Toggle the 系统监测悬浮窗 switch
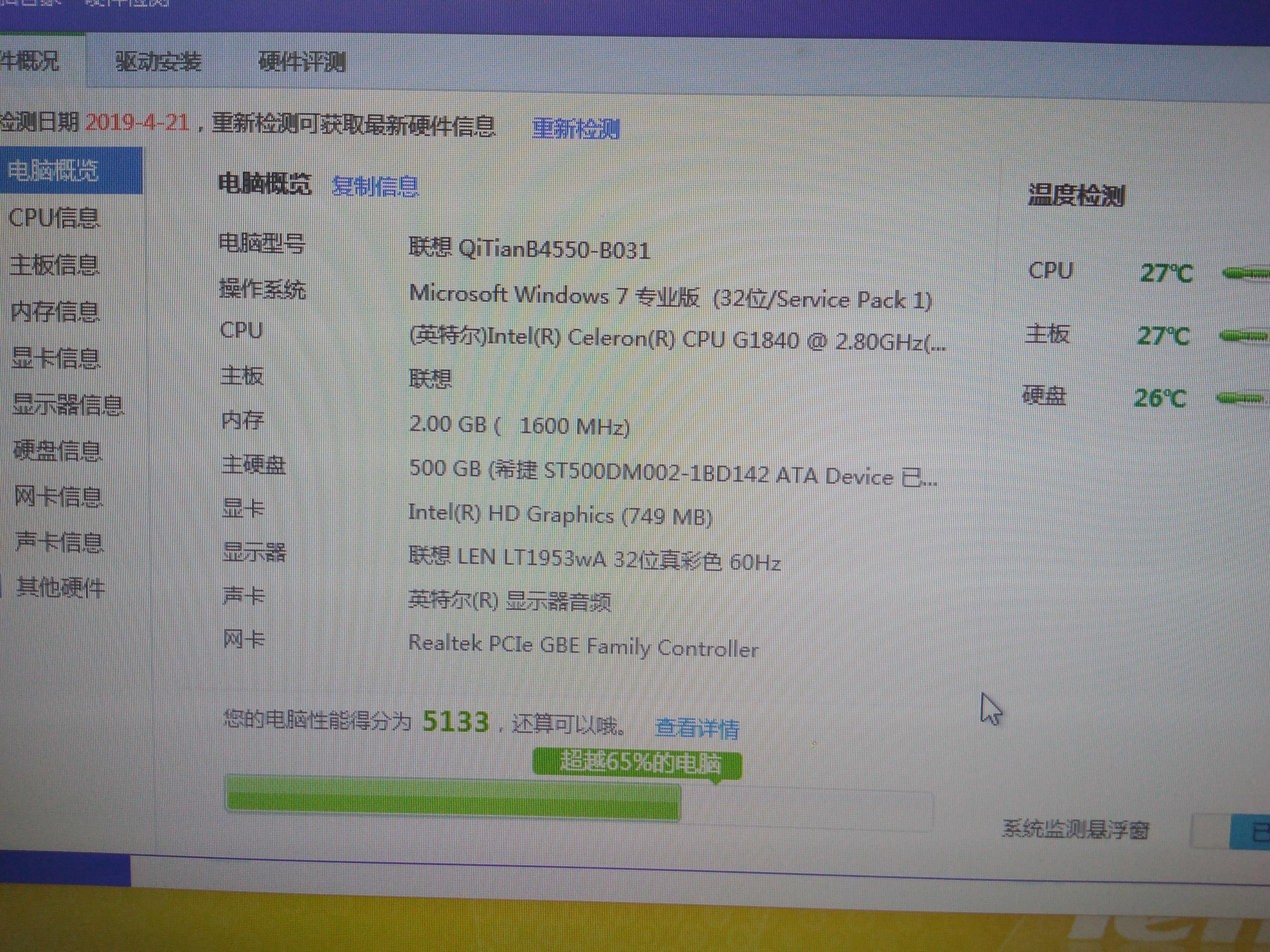Viewport: 1270px width, 952px height. click(x=1230, y=831)
